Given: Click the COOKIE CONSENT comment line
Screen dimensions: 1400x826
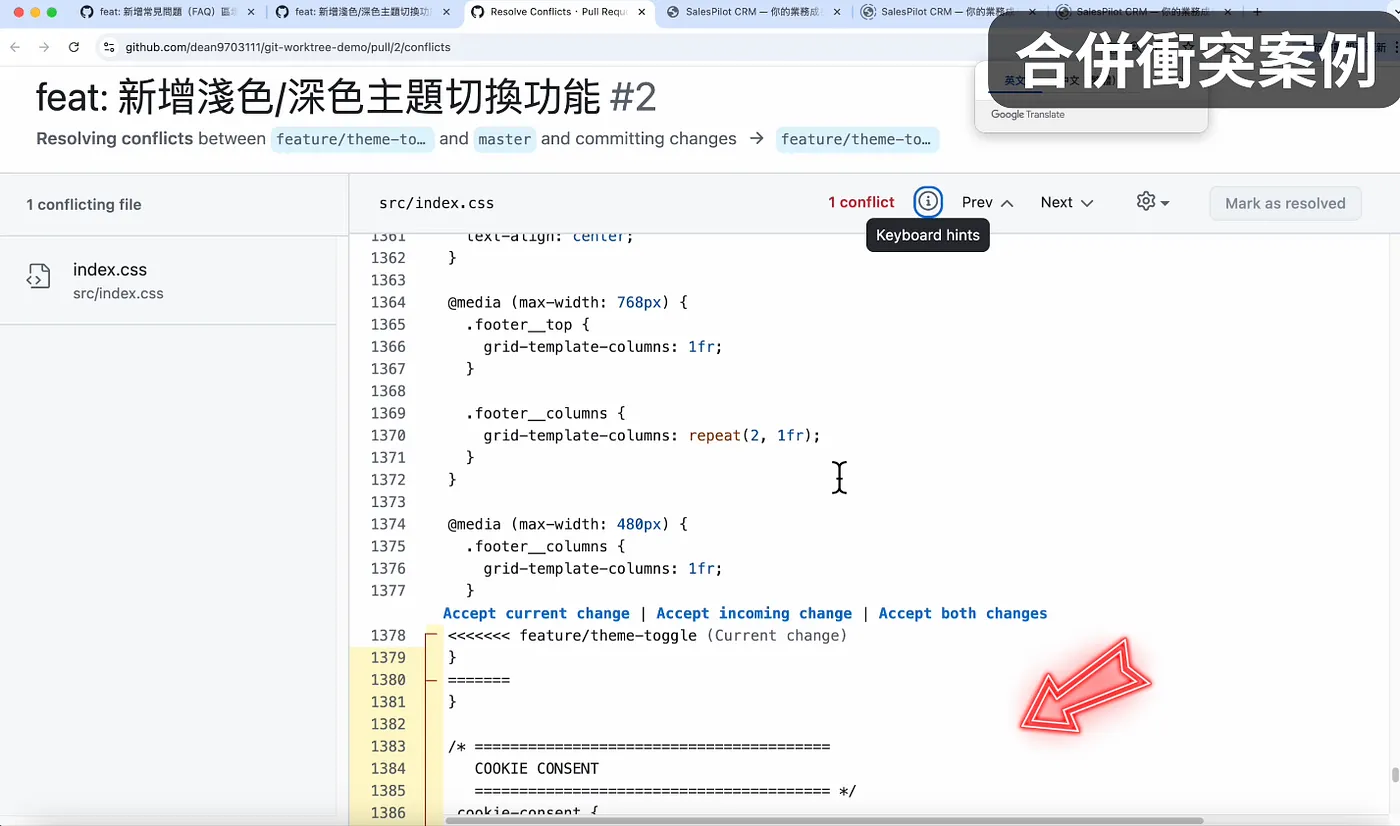Looking at the screenshot, I should click(x=537, y=768).
